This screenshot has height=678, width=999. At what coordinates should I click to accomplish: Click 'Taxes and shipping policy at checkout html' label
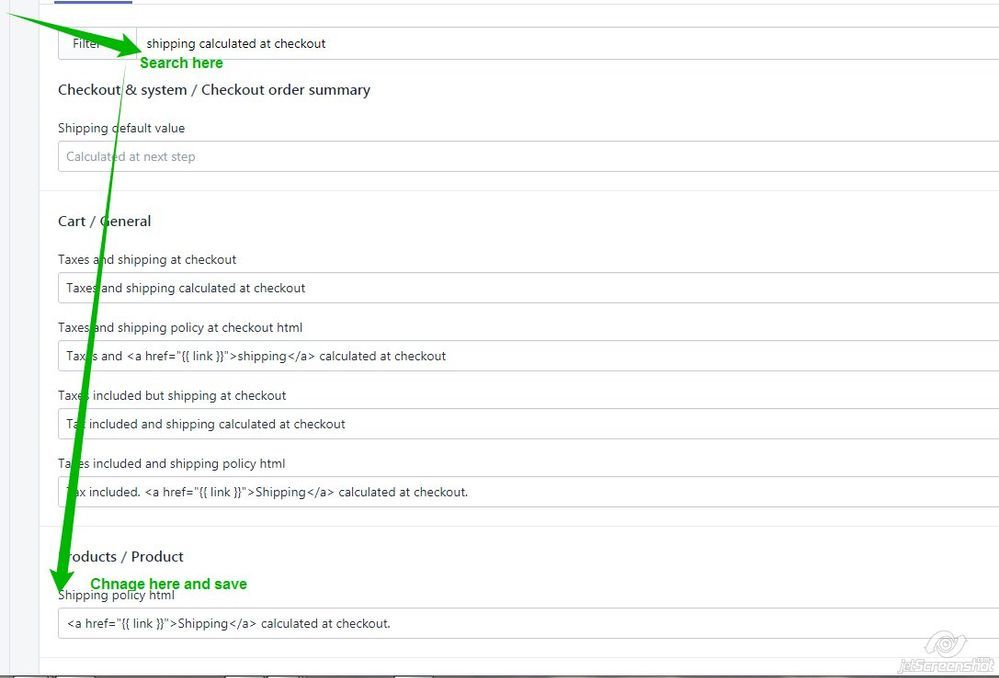[x=180, y=327]
